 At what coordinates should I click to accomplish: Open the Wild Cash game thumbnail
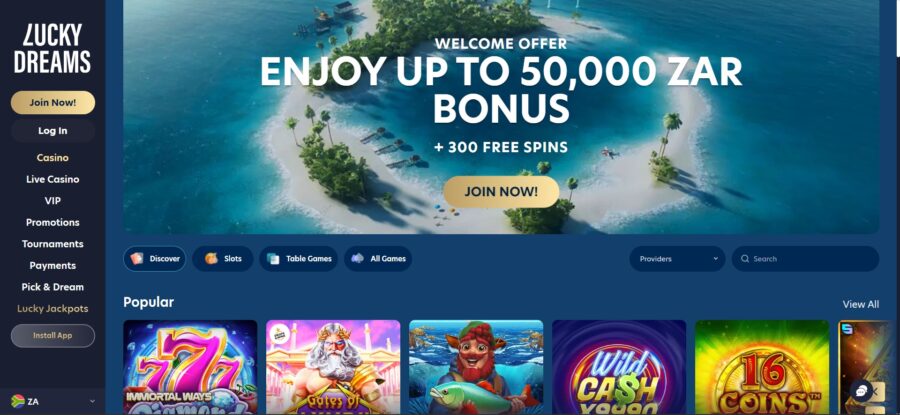click(619, 367)
